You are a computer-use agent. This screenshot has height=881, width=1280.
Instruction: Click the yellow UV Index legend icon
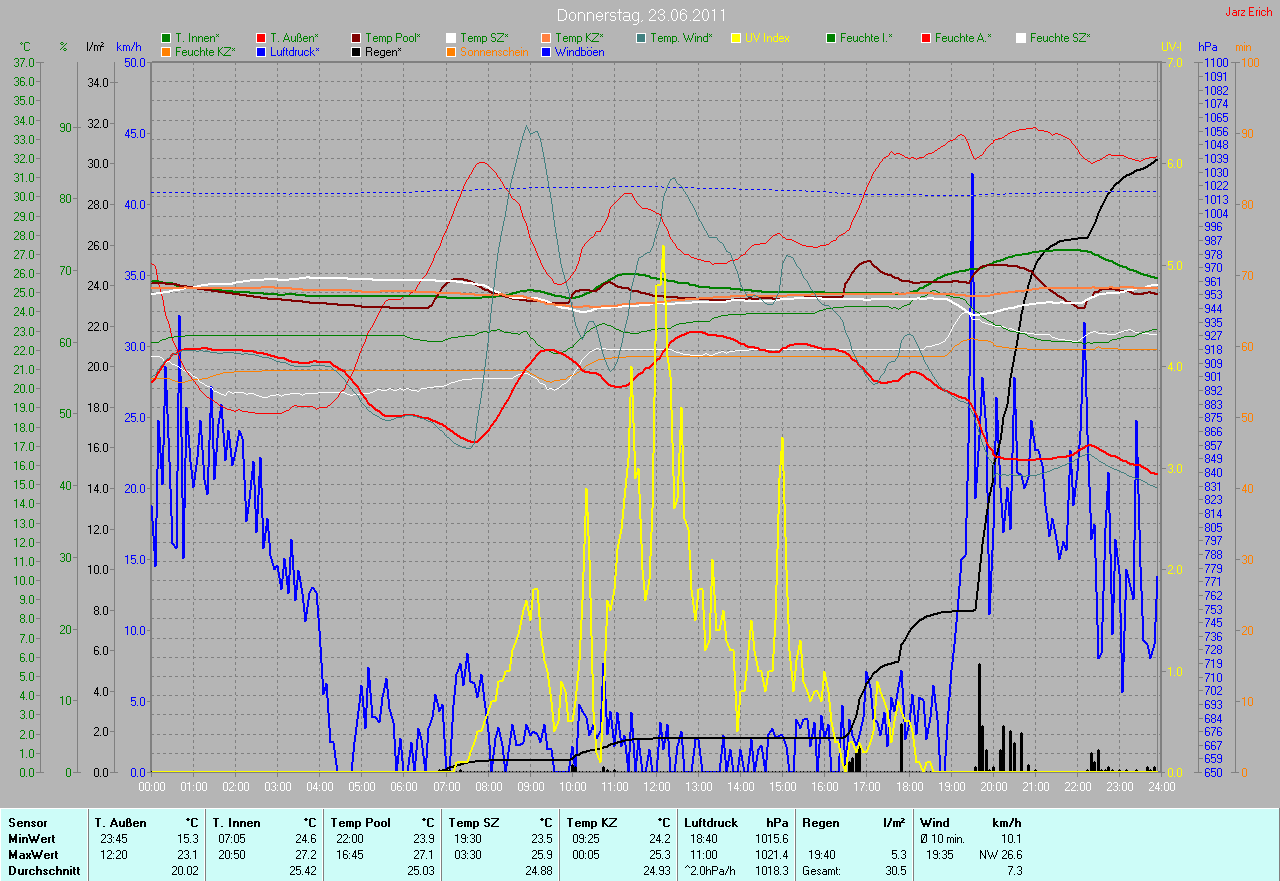coord(736,38)
